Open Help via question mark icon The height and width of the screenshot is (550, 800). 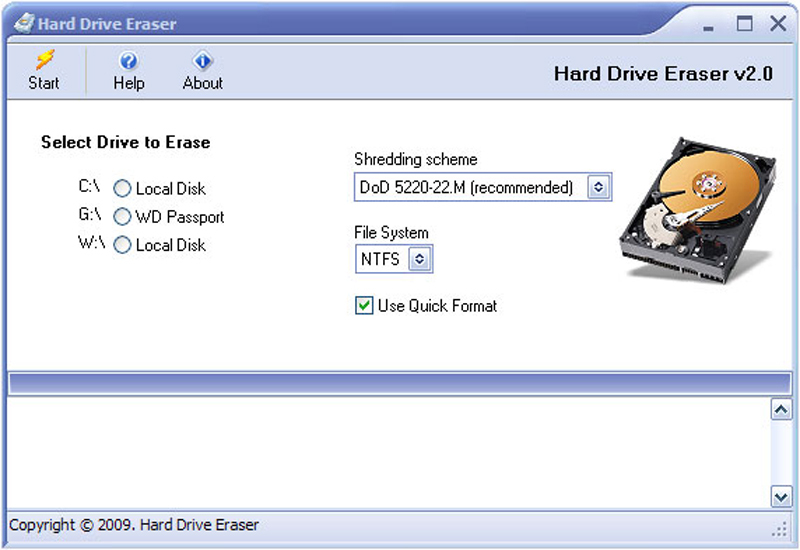(128, 61)
